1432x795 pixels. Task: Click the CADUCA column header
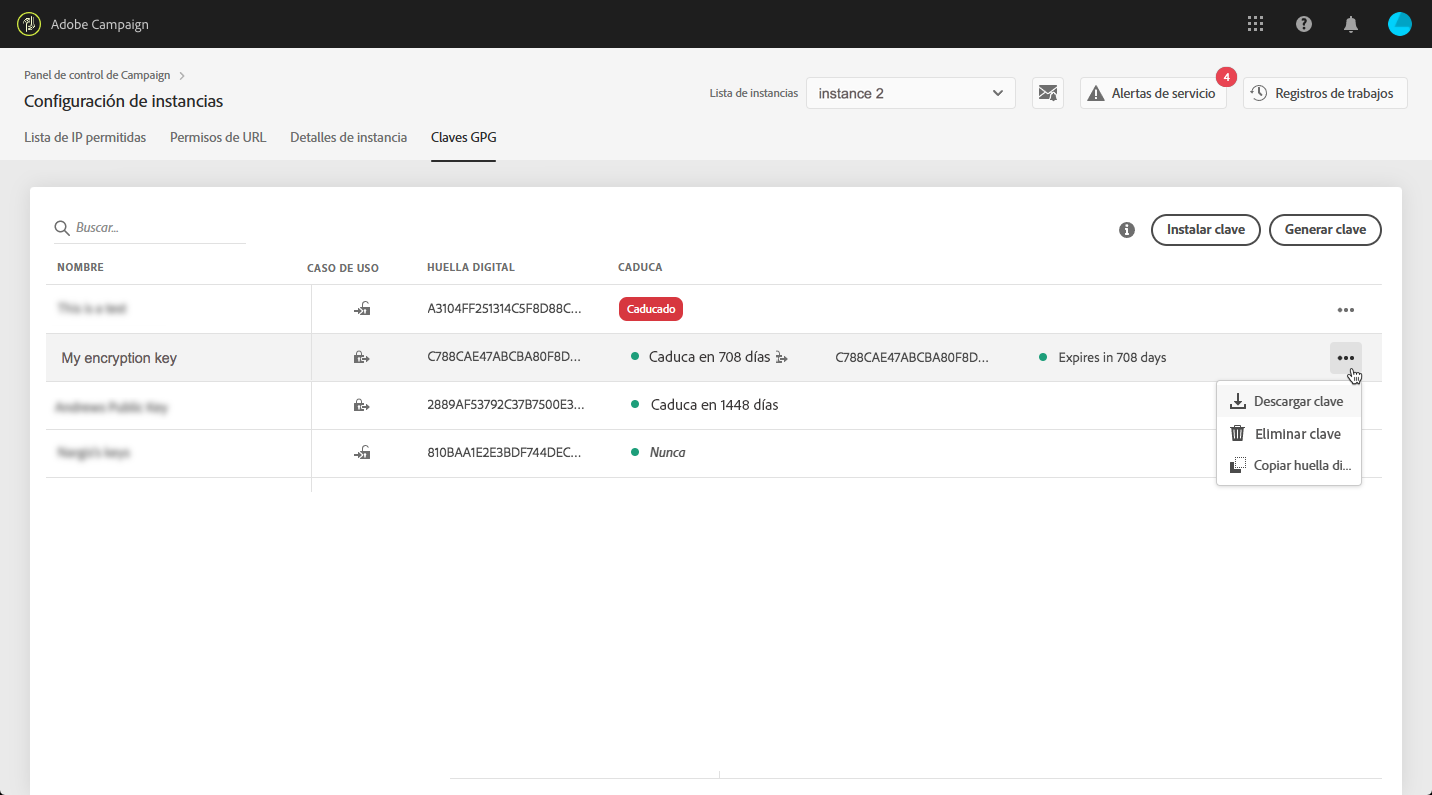pos(640,267)
